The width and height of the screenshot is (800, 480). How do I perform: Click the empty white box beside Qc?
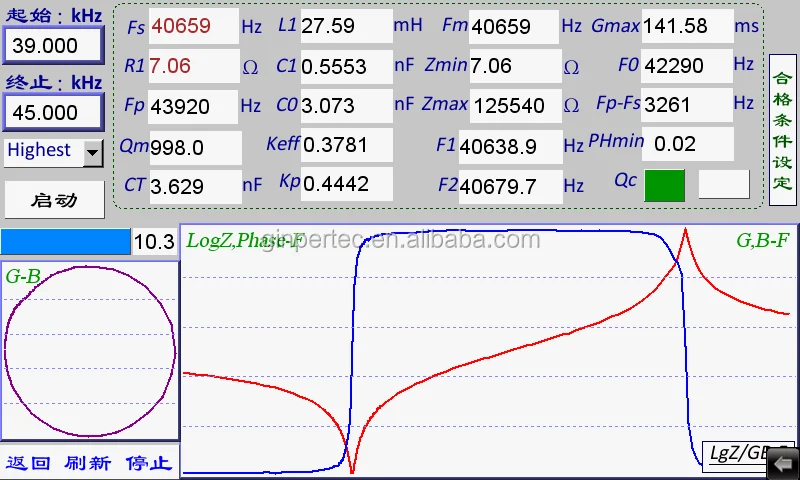(x=723, y=185)
